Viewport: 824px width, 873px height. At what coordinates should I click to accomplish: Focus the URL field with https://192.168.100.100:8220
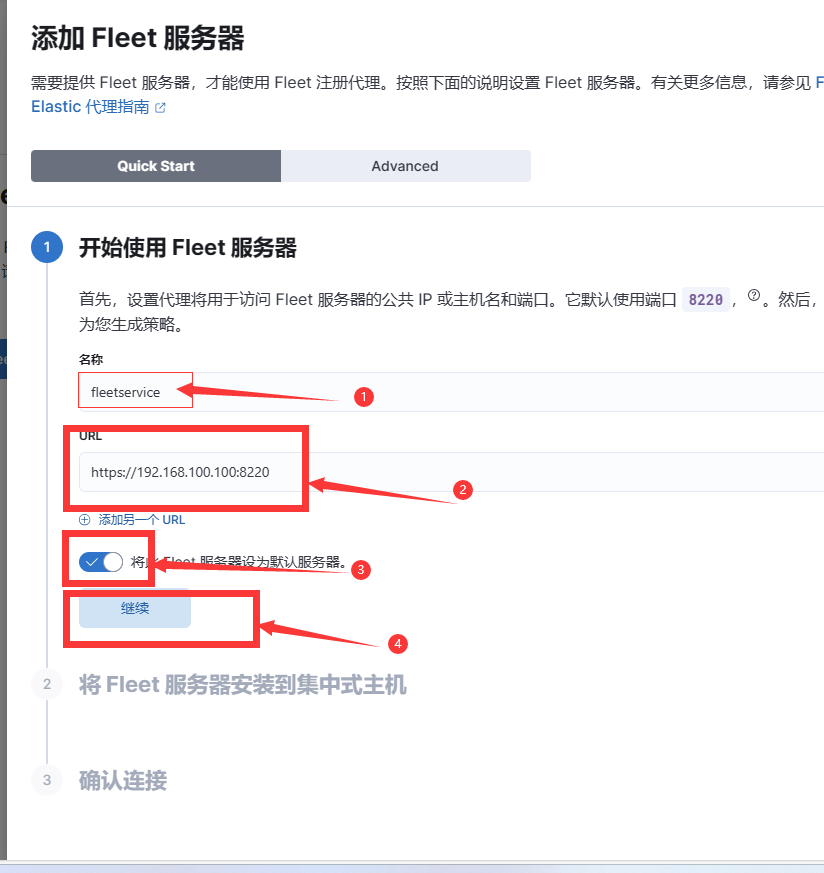(x=451, y=472)
